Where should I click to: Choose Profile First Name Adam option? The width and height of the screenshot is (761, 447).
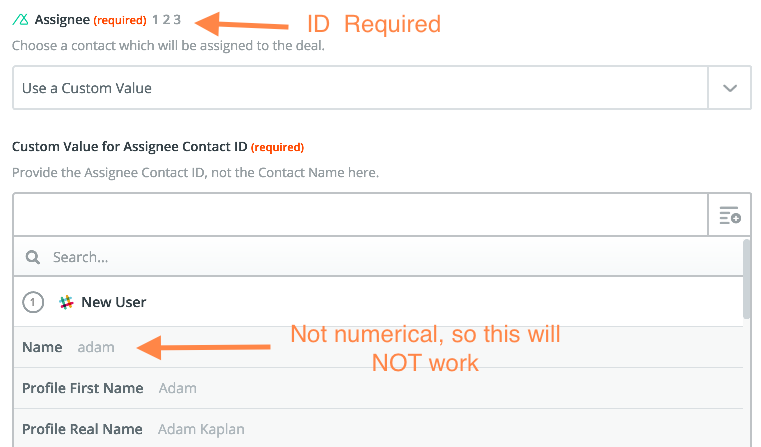click(x=378, y=388)
